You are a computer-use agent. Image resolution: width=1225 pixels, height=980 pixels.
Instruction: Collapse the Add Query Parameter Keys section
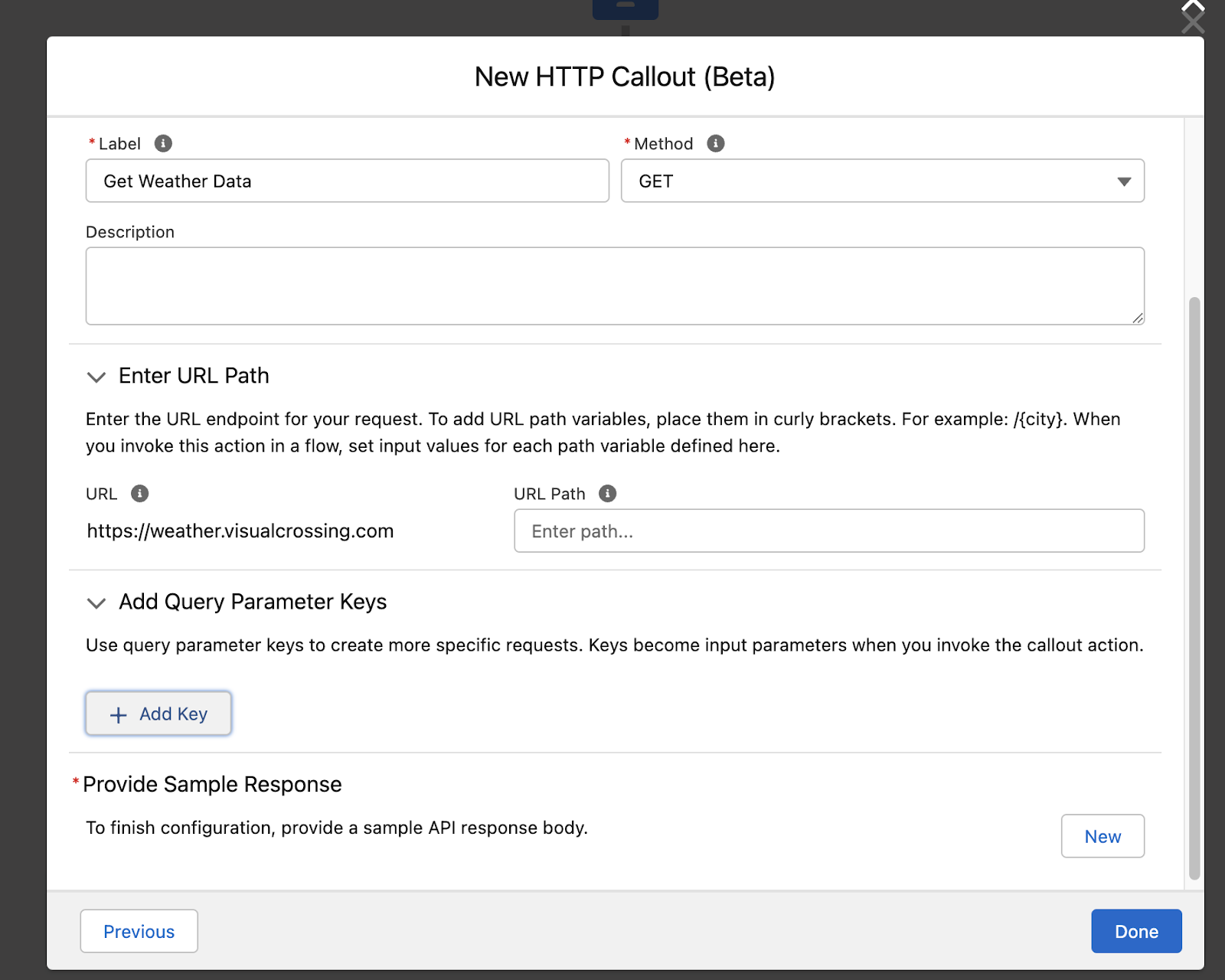pyautogui.click(x=96, y=603)
